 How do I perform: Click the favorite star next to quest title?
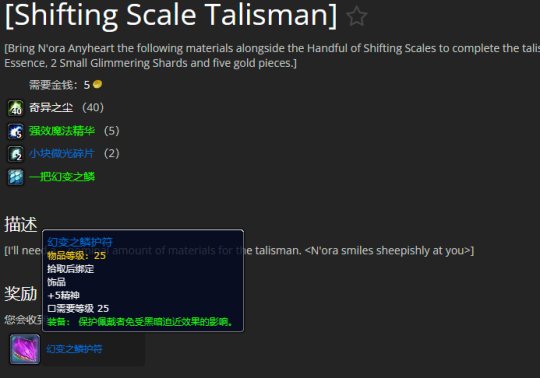point(356,16)
